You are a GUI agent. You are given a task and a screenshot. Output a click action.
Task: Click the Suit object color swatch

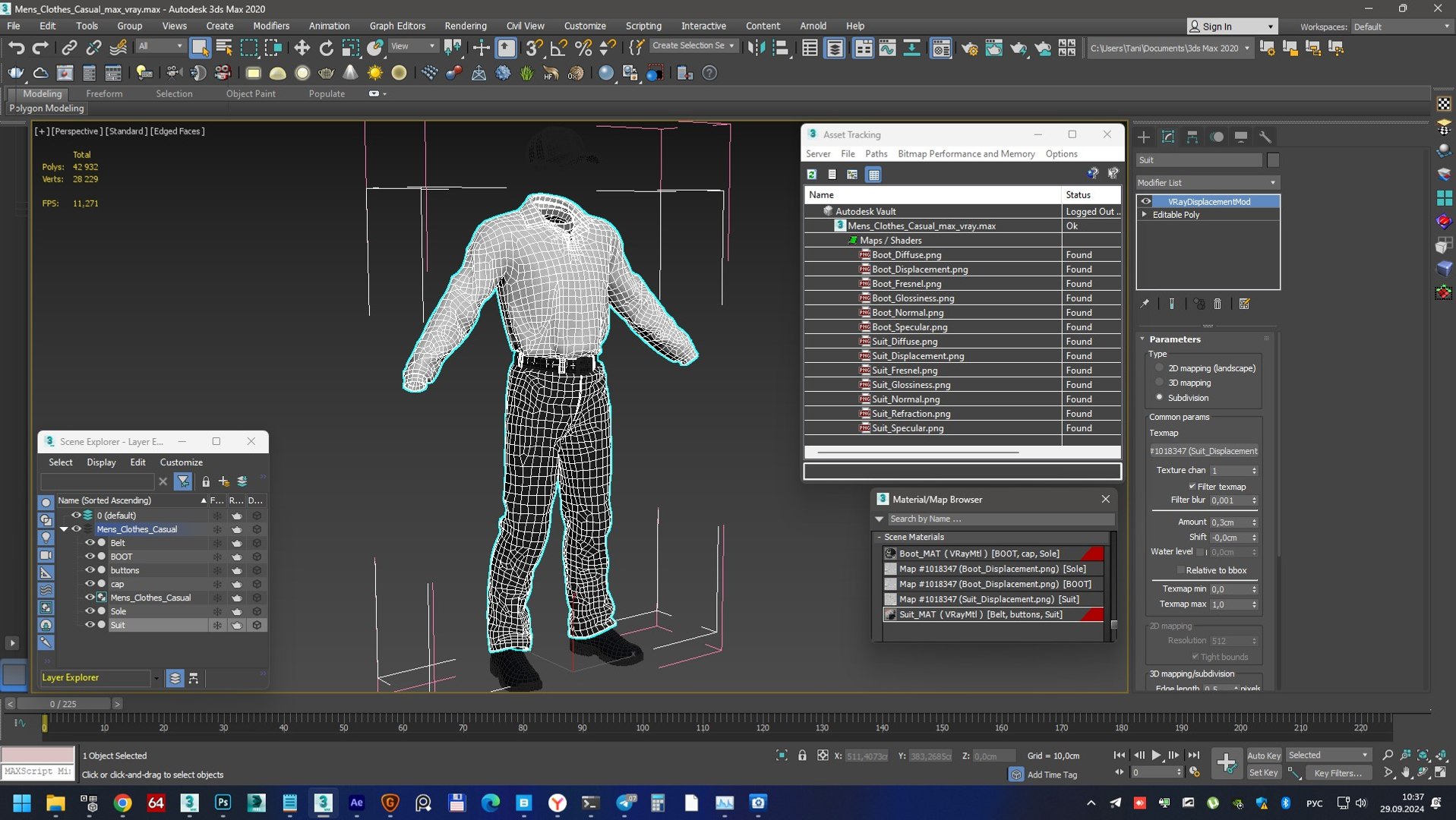(1273, 160)
